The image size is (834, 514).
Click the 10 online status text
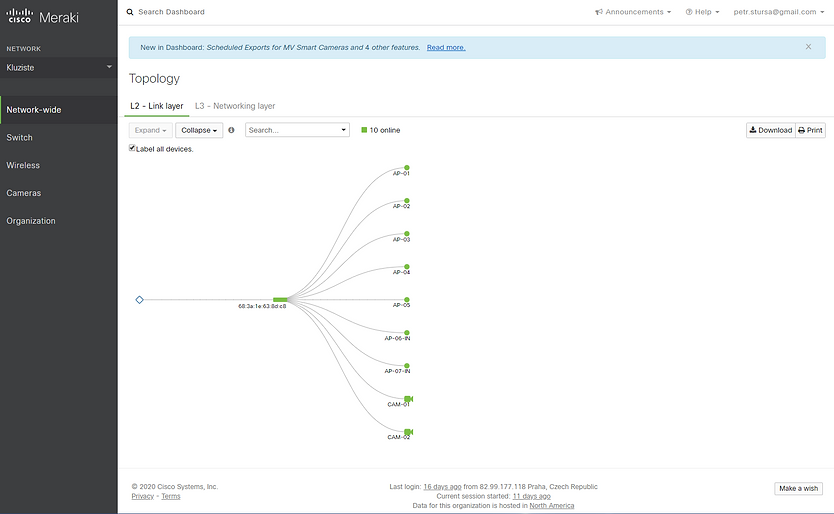click(x=385, y=130)
